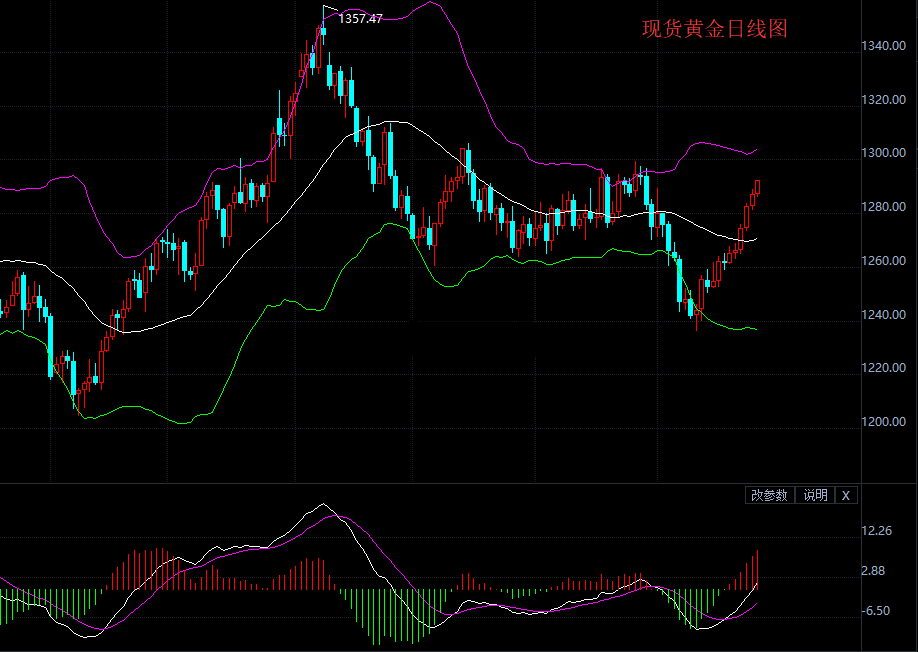This screenshot has width=918, height=652.
Task: Pick the 1280.00 price axis label
Action: [x=886, y=207]
